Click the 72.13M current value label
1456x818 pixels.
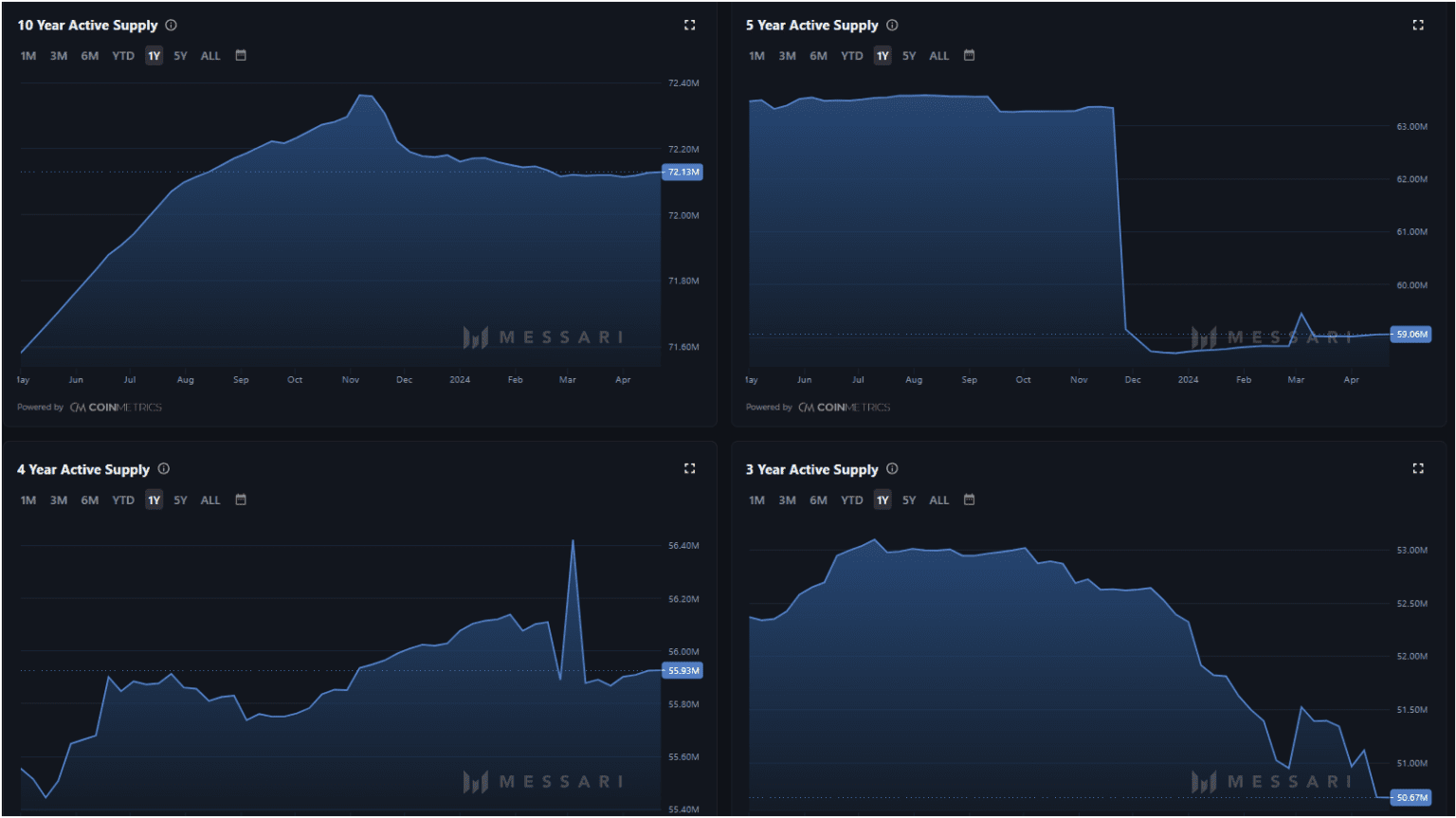pos(683,173)
